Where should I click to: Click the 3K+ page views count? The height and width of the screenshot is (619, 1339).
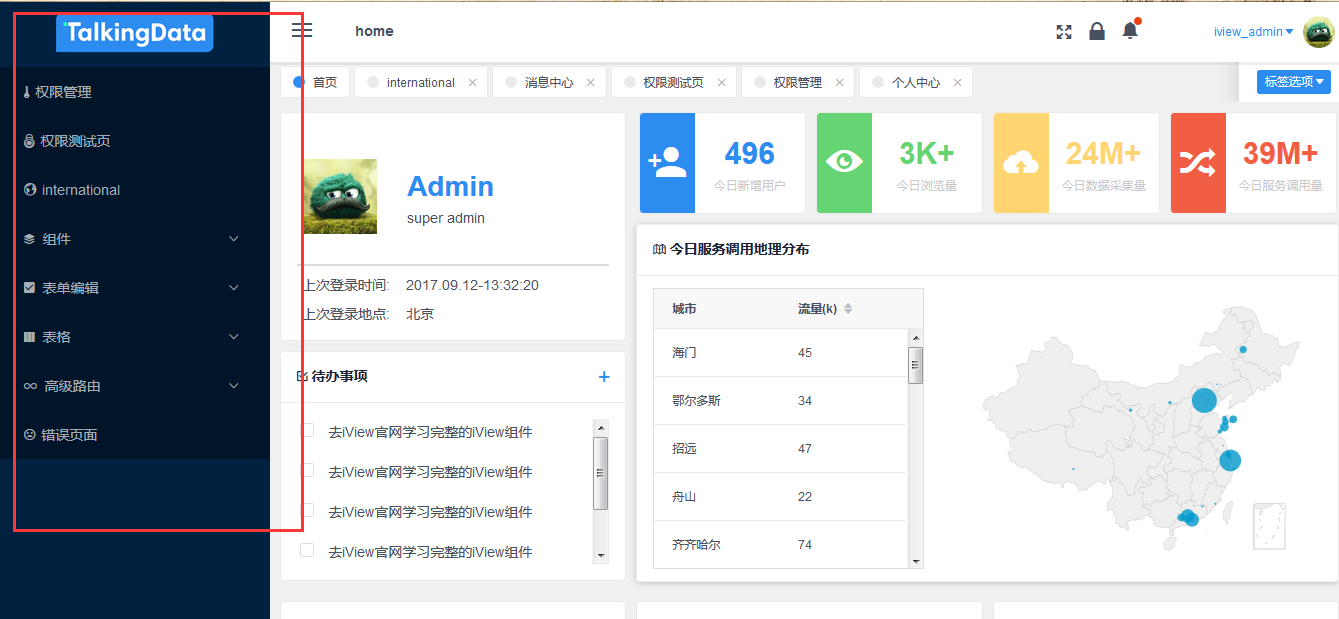(927, 153)
